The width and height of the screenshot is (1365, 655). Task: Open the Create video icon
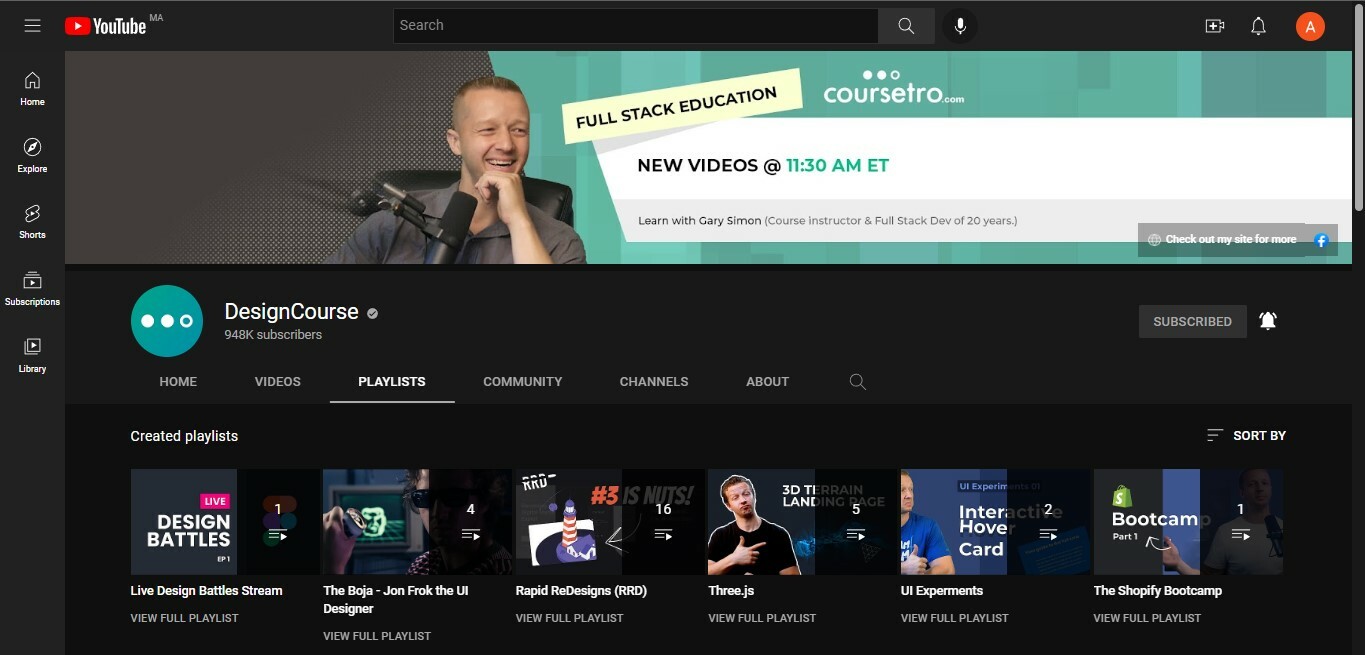[x=1215, y=26]
